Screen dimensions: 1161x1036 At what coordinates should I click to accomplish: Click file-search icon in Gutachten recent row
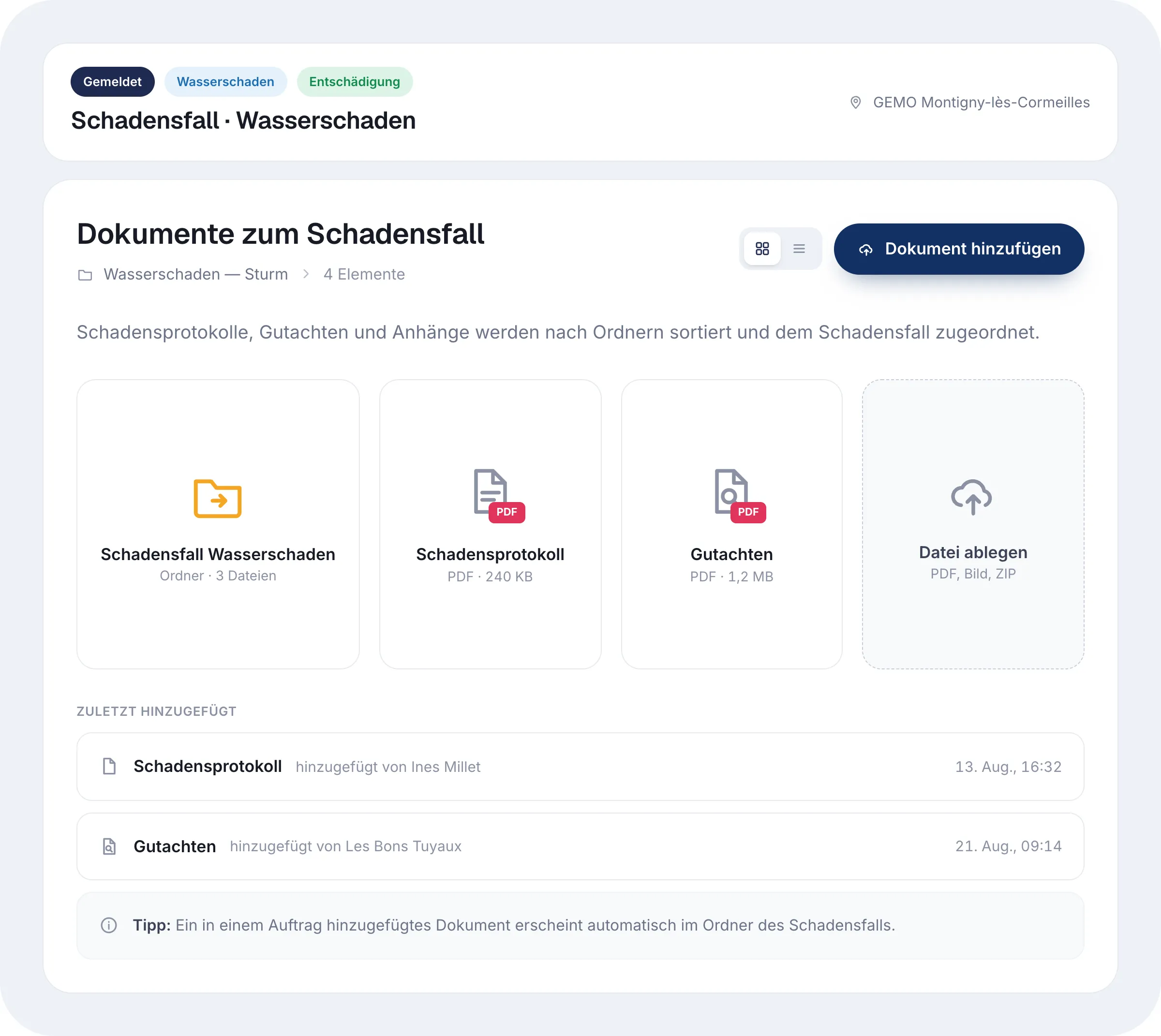(x=109, y=846)
